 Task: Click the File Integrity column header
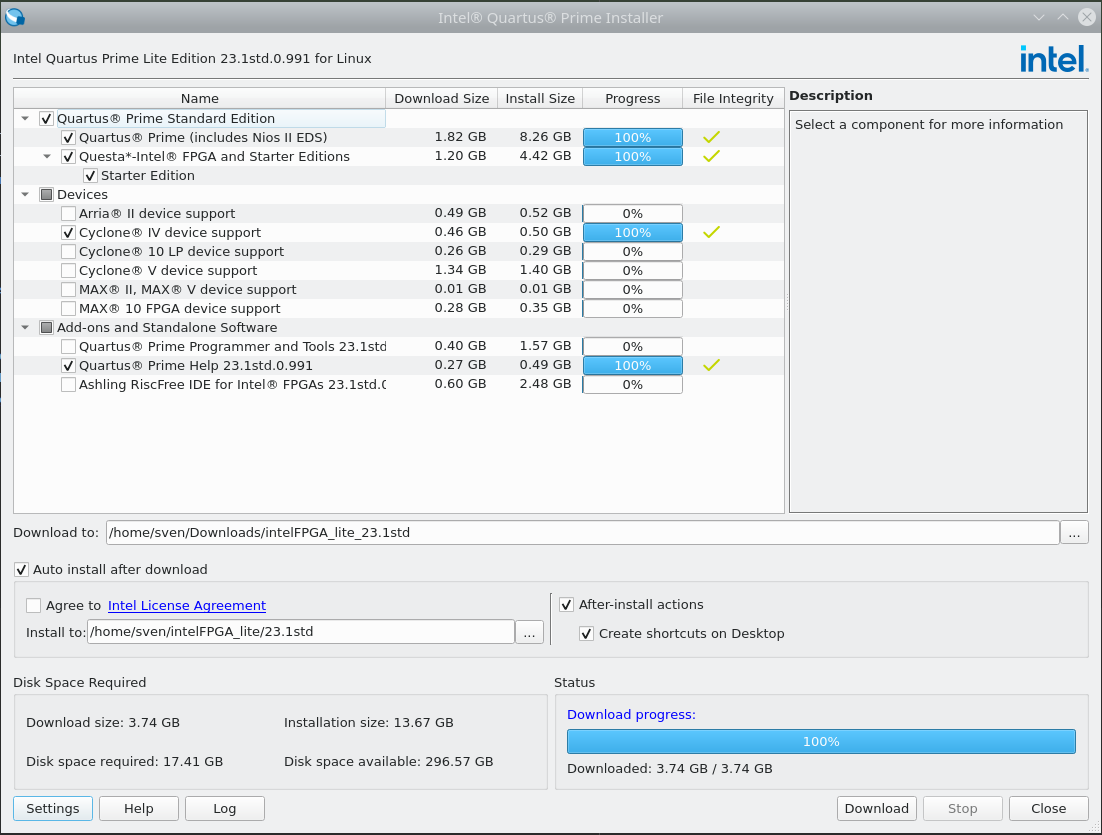733,98
